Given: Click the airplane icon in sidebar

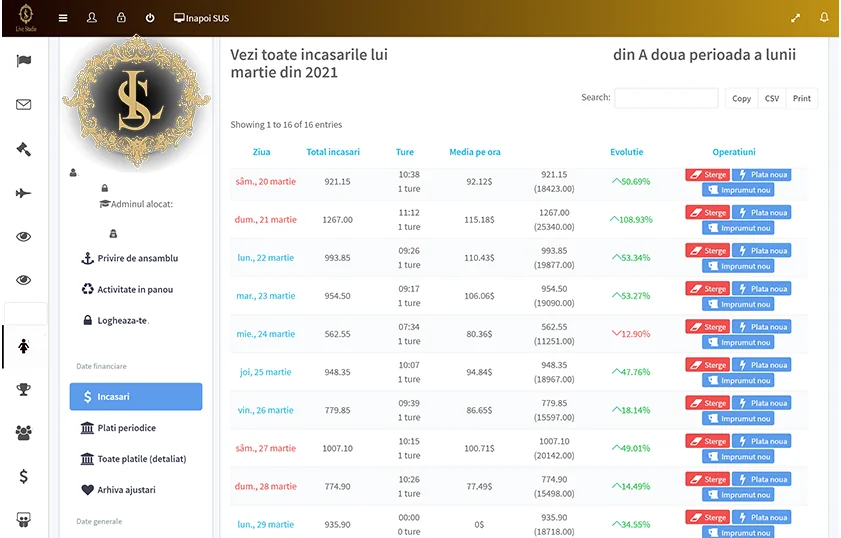Looking at the screenshot, I should click(24, 193).
